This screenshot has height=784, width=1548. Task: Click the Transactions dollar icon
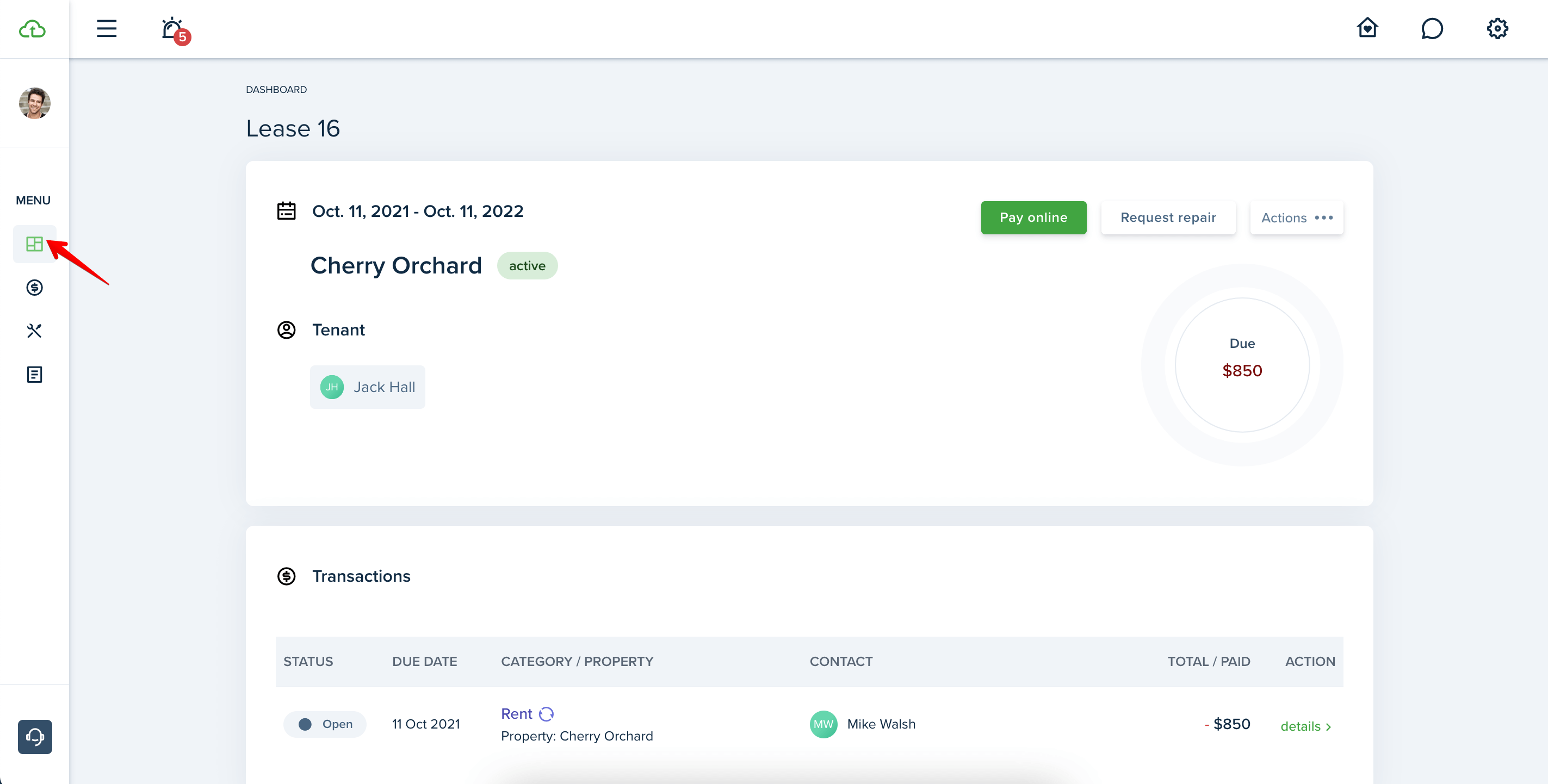(286, 576)
